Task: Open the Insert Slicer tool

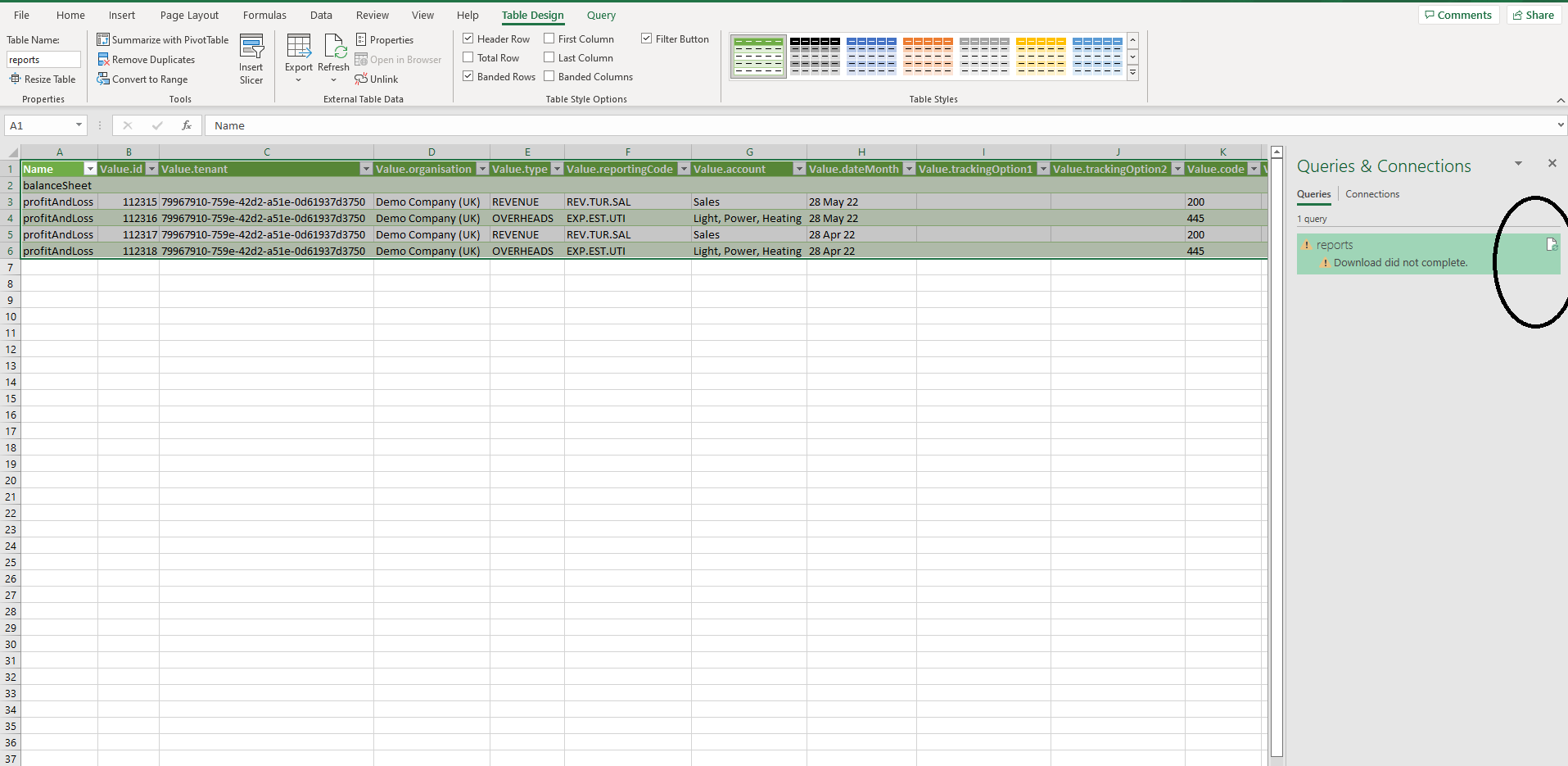Action: (251, 59)
